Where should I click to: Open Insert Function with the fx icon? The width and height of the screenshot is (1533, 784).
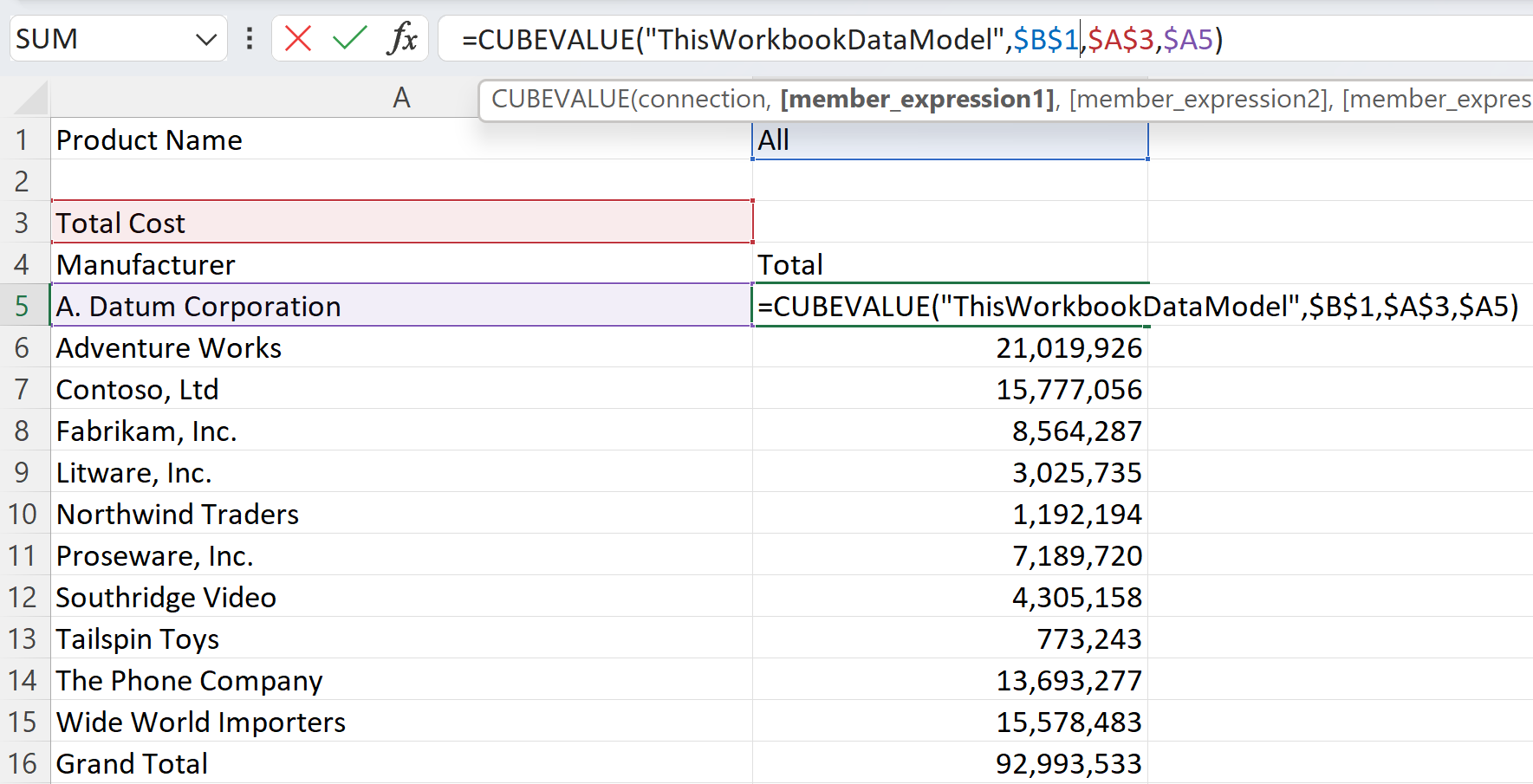click(x=402, y=38)
